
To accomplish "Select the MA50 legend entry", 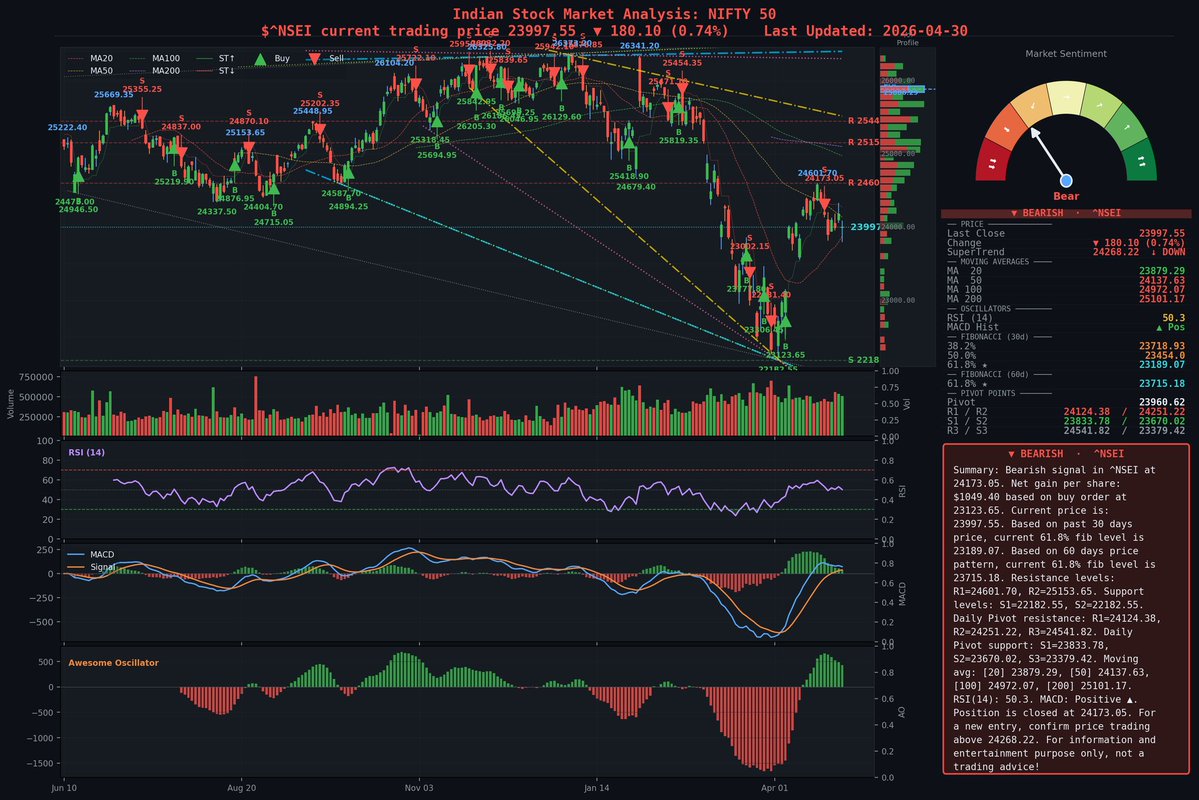I will [x=91, y=70].
